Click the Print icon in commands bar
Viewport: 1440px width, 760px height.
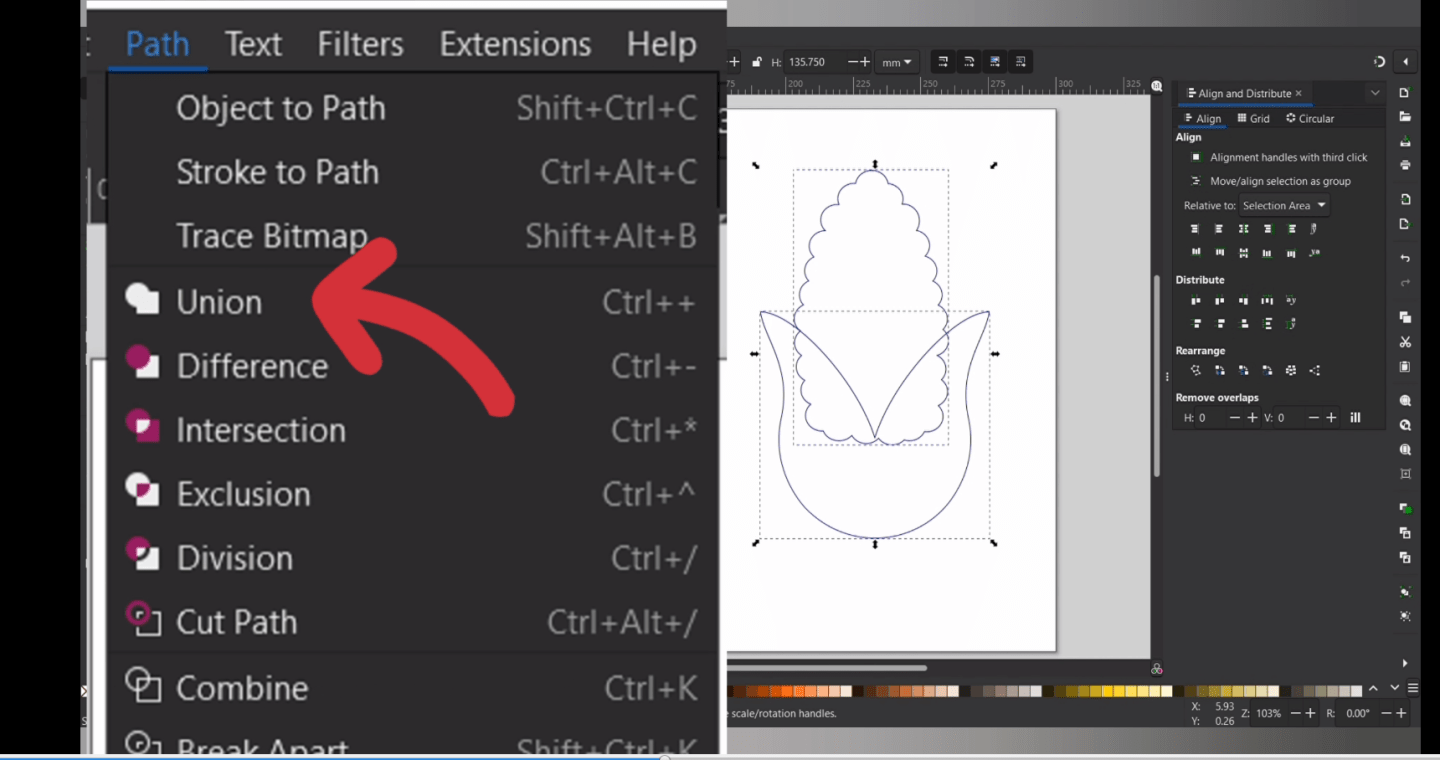click(x=1405, y=165)
